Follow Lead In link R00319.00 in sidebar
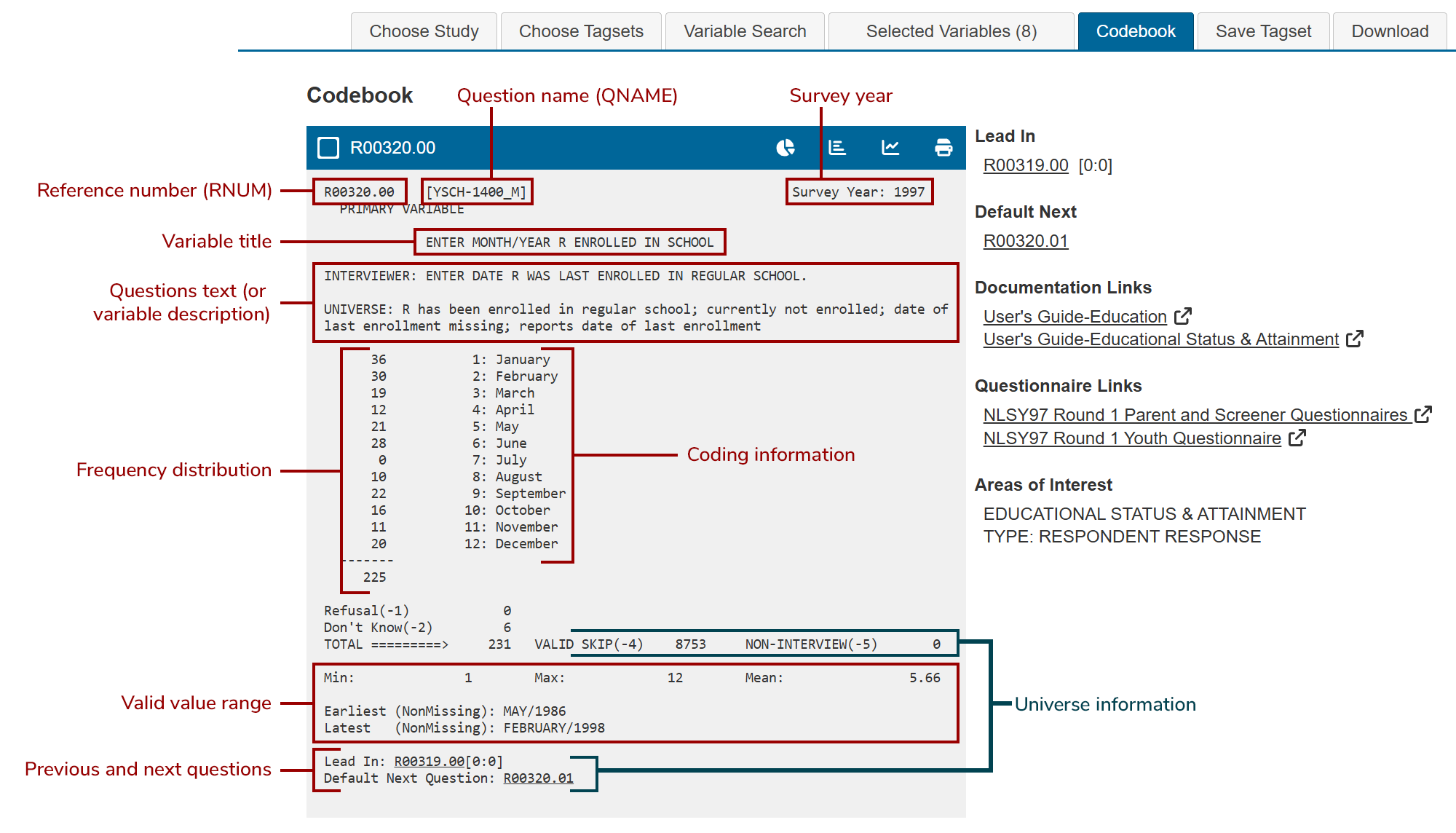Screen dimensions: 1456x833 coord(1025,165)
